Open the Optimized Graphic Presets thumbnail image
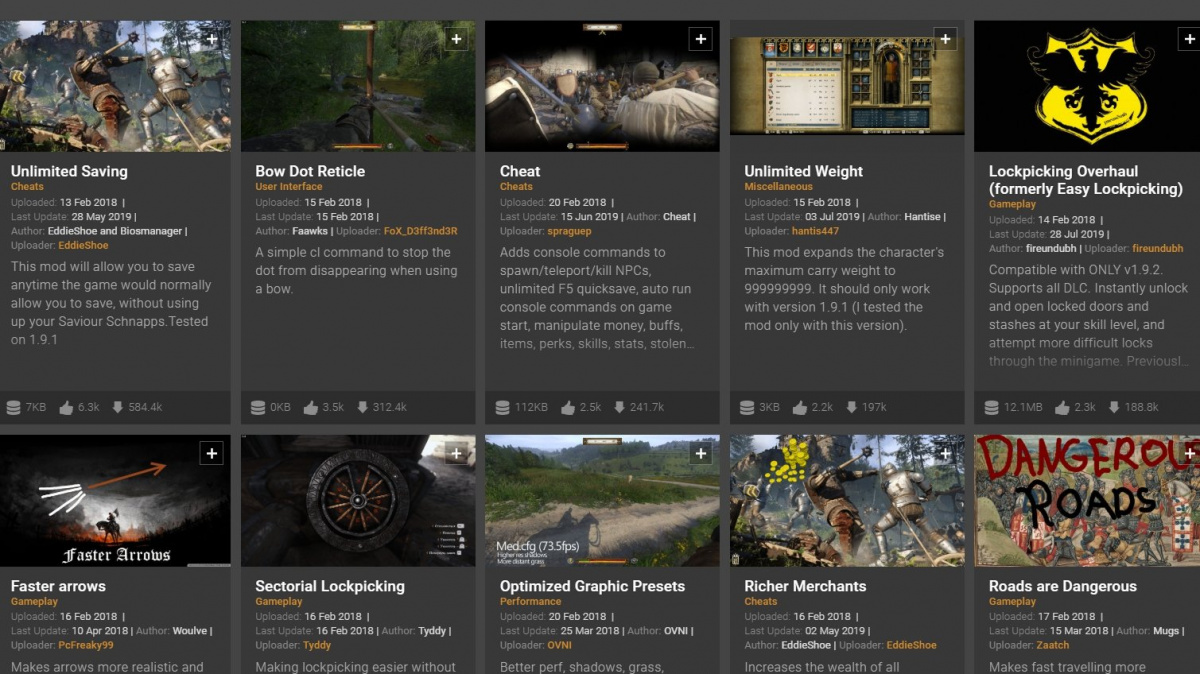This screenshot has height=674, width=1200. tap(601, 500)
